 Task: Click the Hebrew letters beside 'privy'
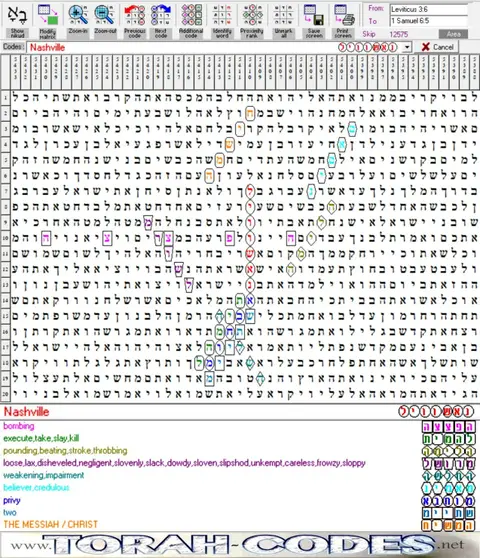449,501
